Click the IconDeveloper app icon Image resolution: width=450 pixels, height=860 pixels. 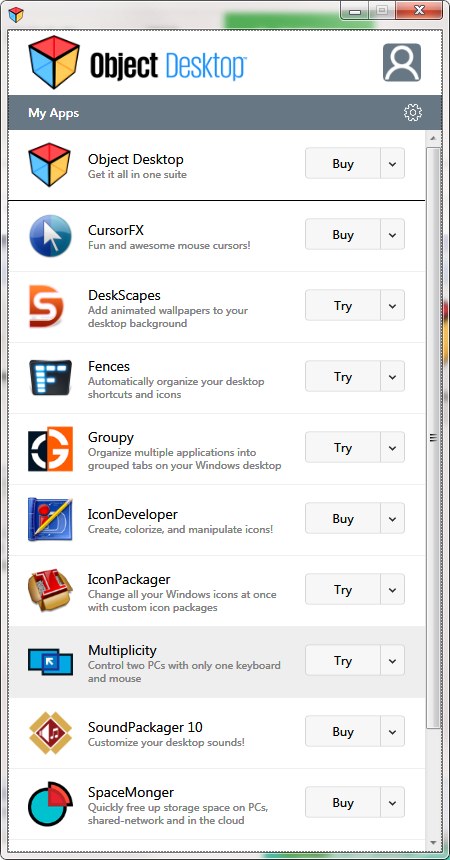(50, 519)
